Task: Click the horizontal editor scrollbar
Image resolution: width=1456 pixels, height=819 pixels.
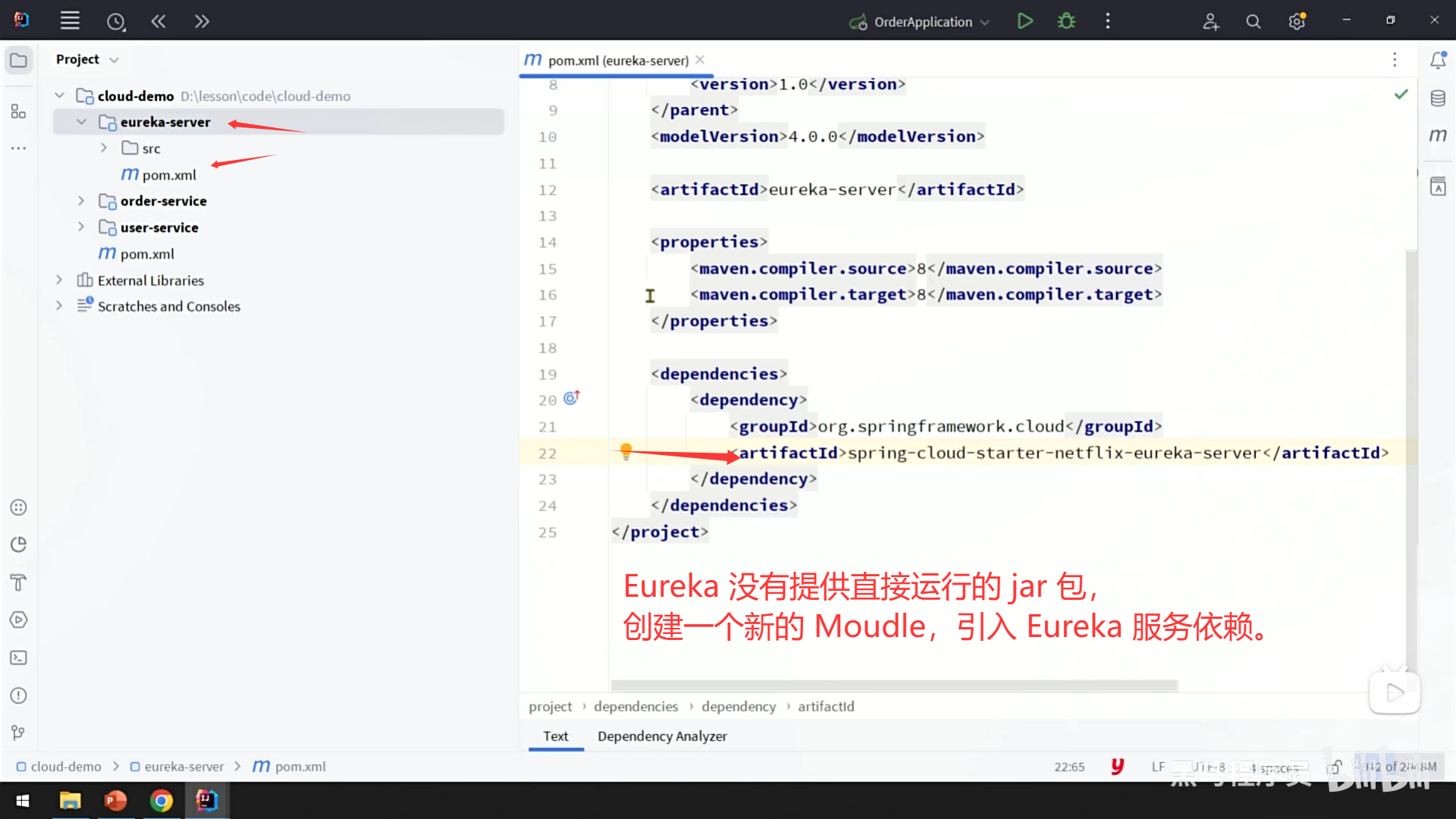Action: click(x=893, y=686)
